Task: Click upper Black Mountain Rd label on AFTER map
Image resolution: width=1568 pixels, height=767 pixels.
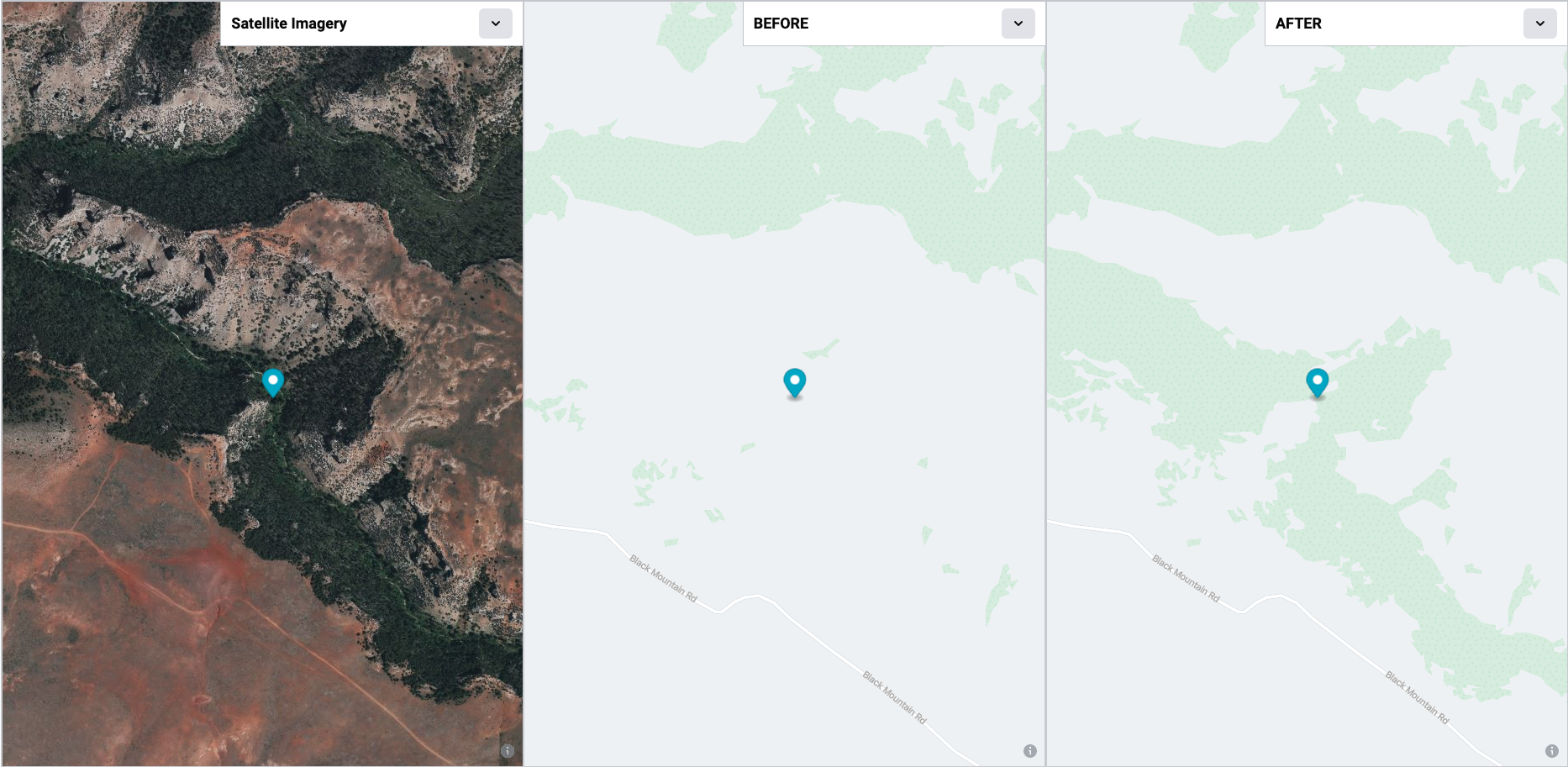Action: tap(1186, 578)
